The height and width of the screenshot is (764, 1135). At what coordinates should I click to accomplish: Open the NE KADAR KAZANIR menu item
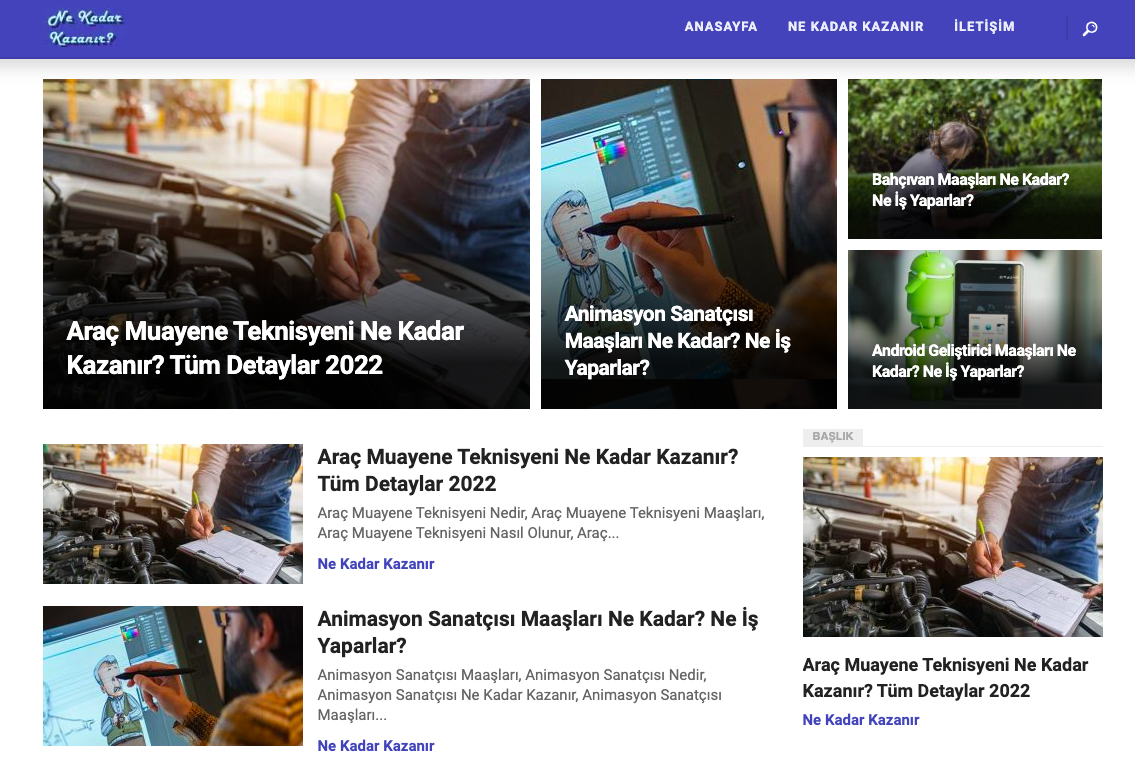pos(855,27)
